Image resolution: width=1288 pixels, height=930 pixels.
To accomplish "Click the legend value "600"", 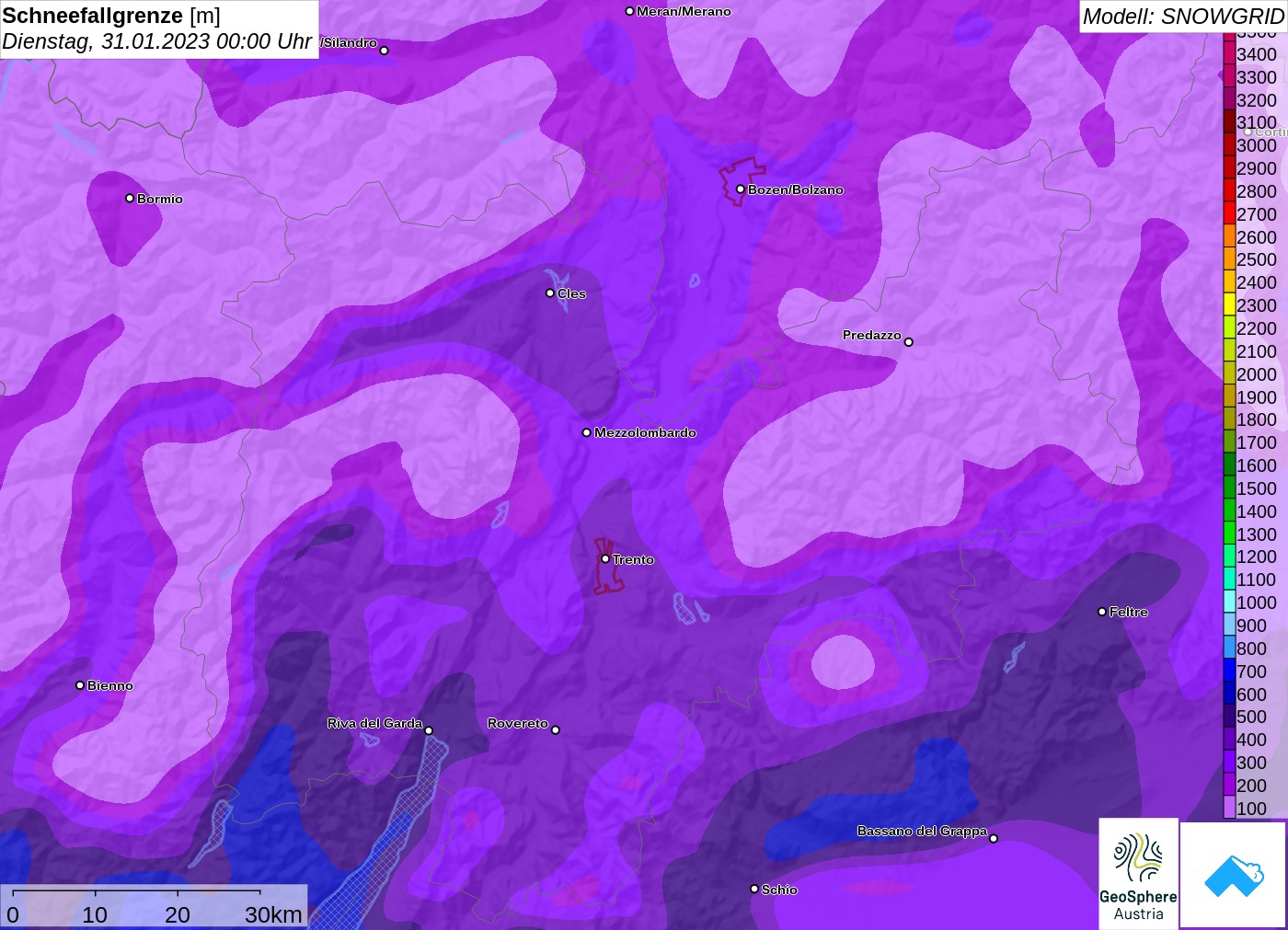I will tap(1252, 695).
